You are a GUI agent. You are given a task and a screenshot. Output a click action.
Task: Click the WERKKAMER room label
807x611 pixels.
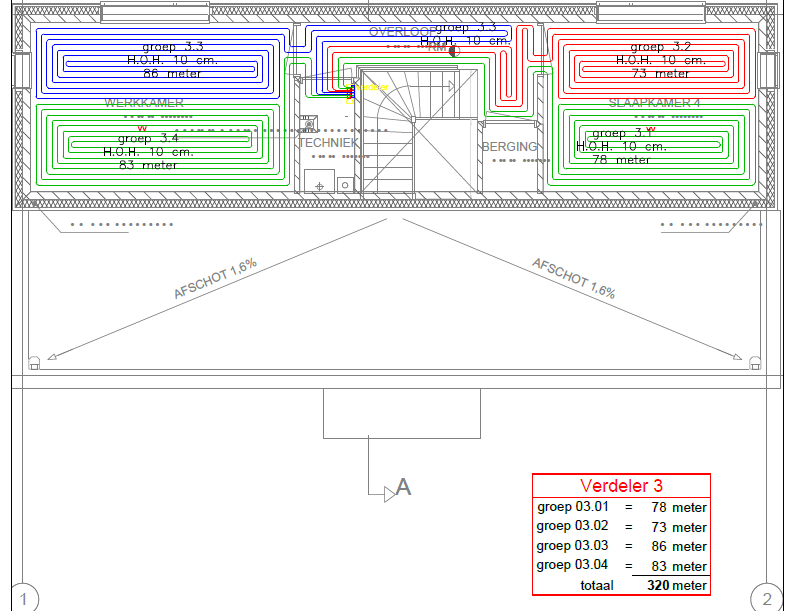144,102
